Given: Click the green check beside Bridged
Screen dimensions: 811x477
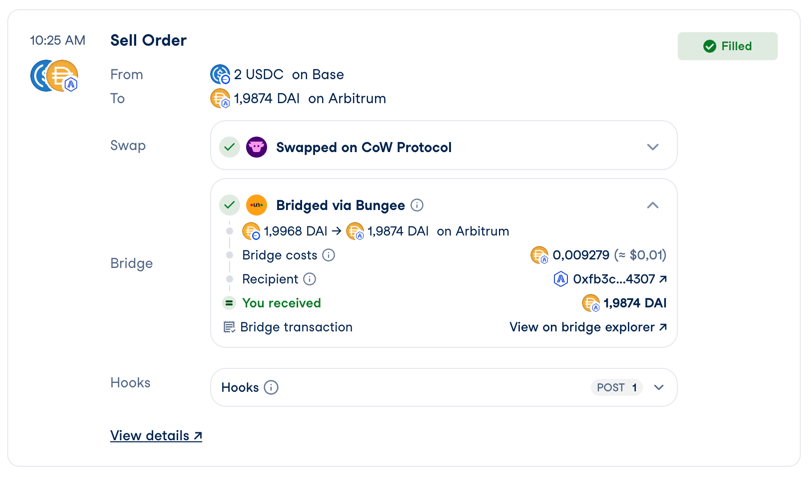Looking at the screenshot, I should (x=230, y=205).
